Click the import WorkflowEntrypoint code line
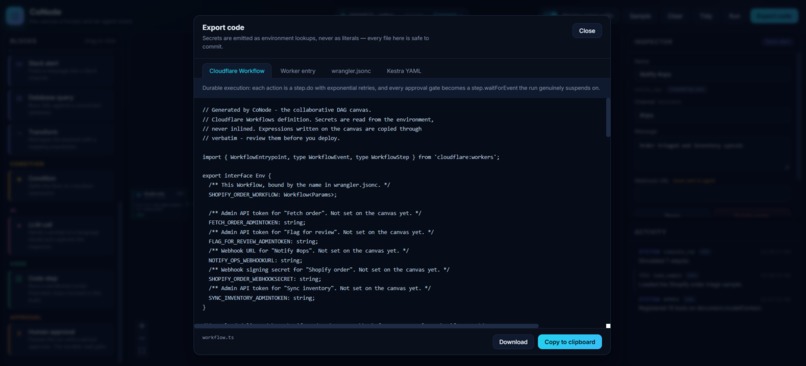This screenshot has width=806, height=366. (351, 157)
